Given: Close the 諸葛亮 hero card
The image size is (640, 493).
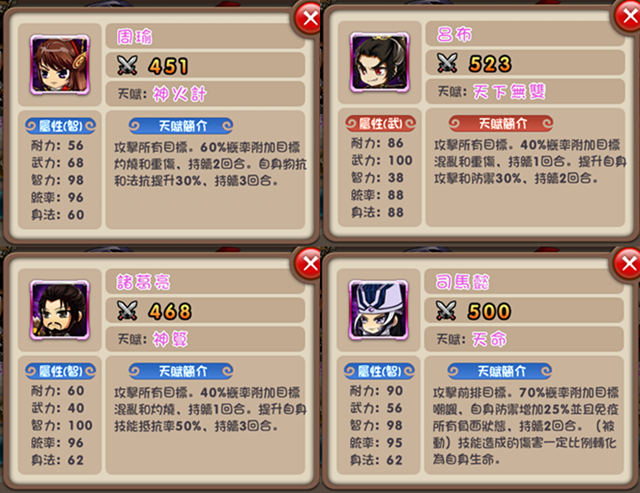Looking at the screenshot, I should click(x=309, y=264).
